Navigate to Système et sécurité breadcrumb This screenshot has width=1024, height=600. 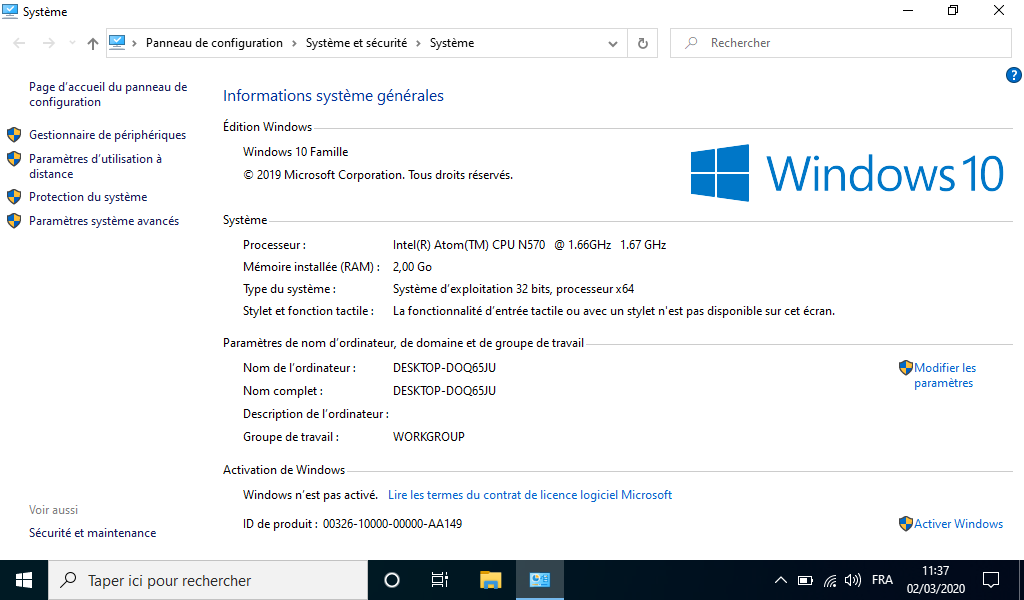[357, 43]
